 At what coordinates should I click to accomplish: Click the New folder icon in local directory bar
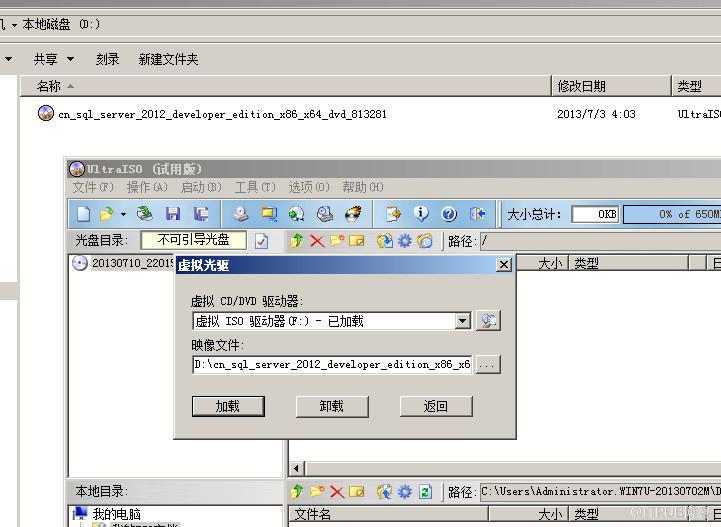pos(317,492)
